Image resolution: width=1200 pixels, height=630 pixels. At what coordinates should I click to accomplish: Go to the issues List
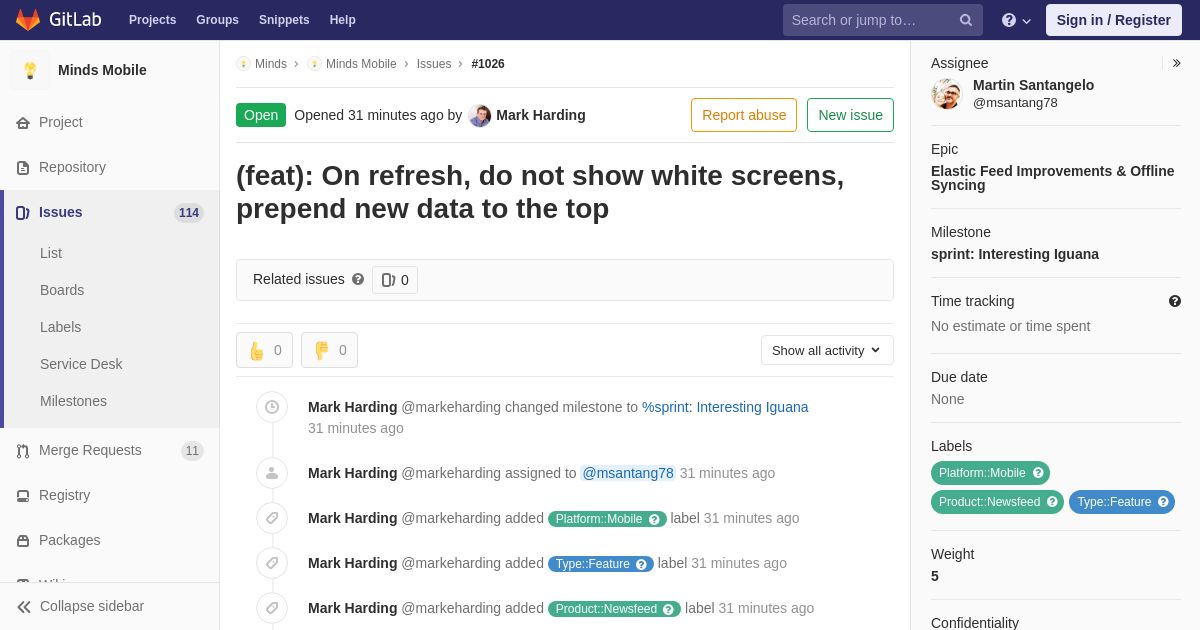(51, 253)
